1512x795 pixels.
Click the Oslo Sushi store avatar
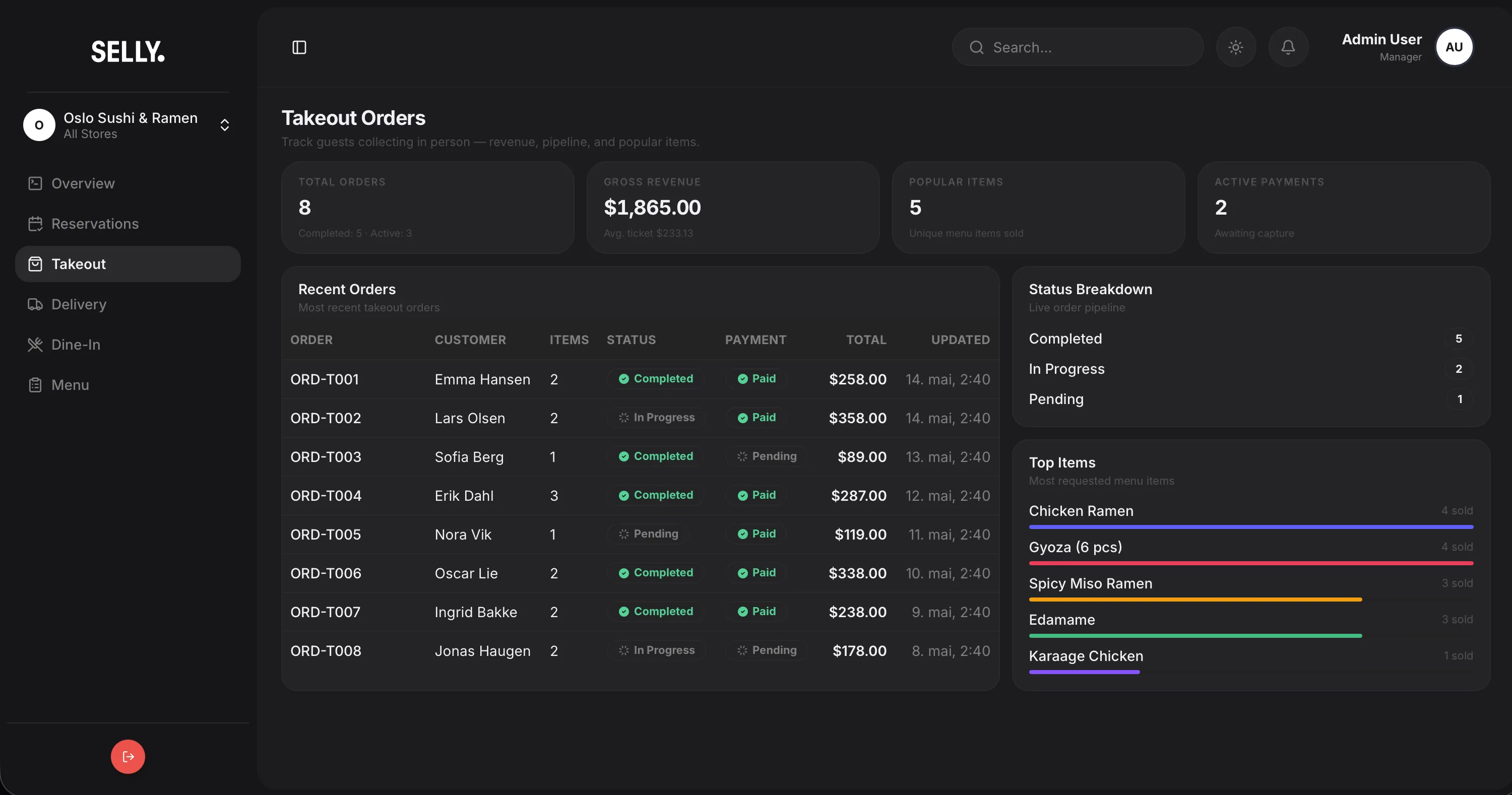(x=39, y=125)
